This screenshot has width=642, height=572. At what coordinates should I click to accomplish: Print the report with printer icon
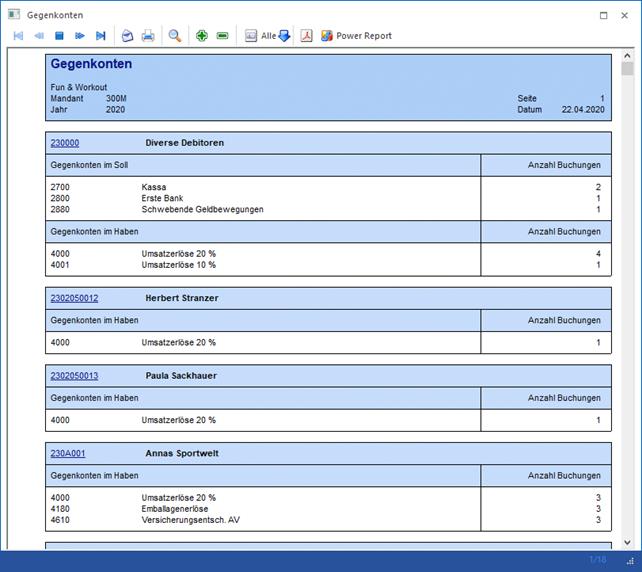[148, 36]
